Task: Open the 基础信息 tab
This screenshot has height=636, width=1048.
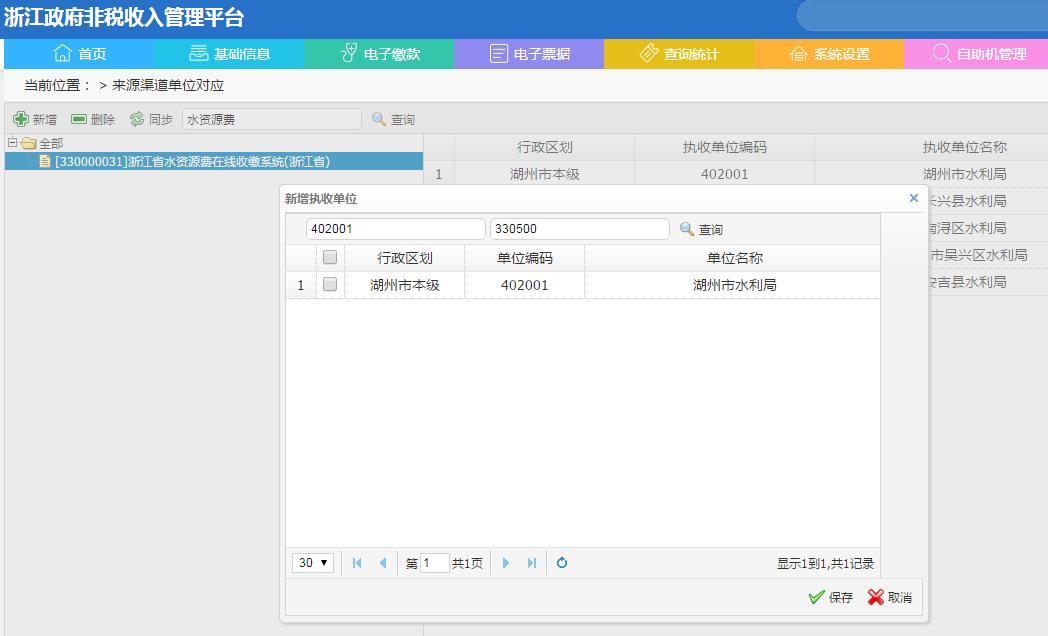Action: (x=229, y=53)
